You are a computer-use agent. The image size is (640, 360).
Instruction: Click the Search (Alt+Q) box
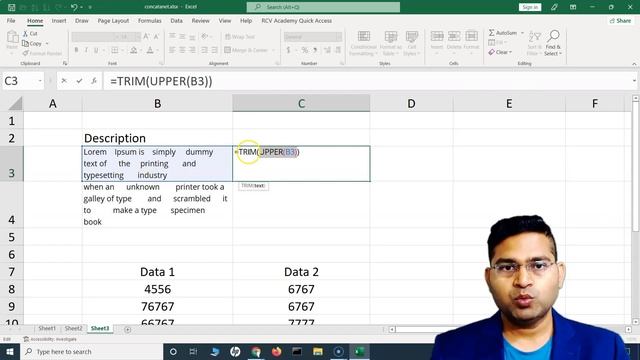pos(323,7)
